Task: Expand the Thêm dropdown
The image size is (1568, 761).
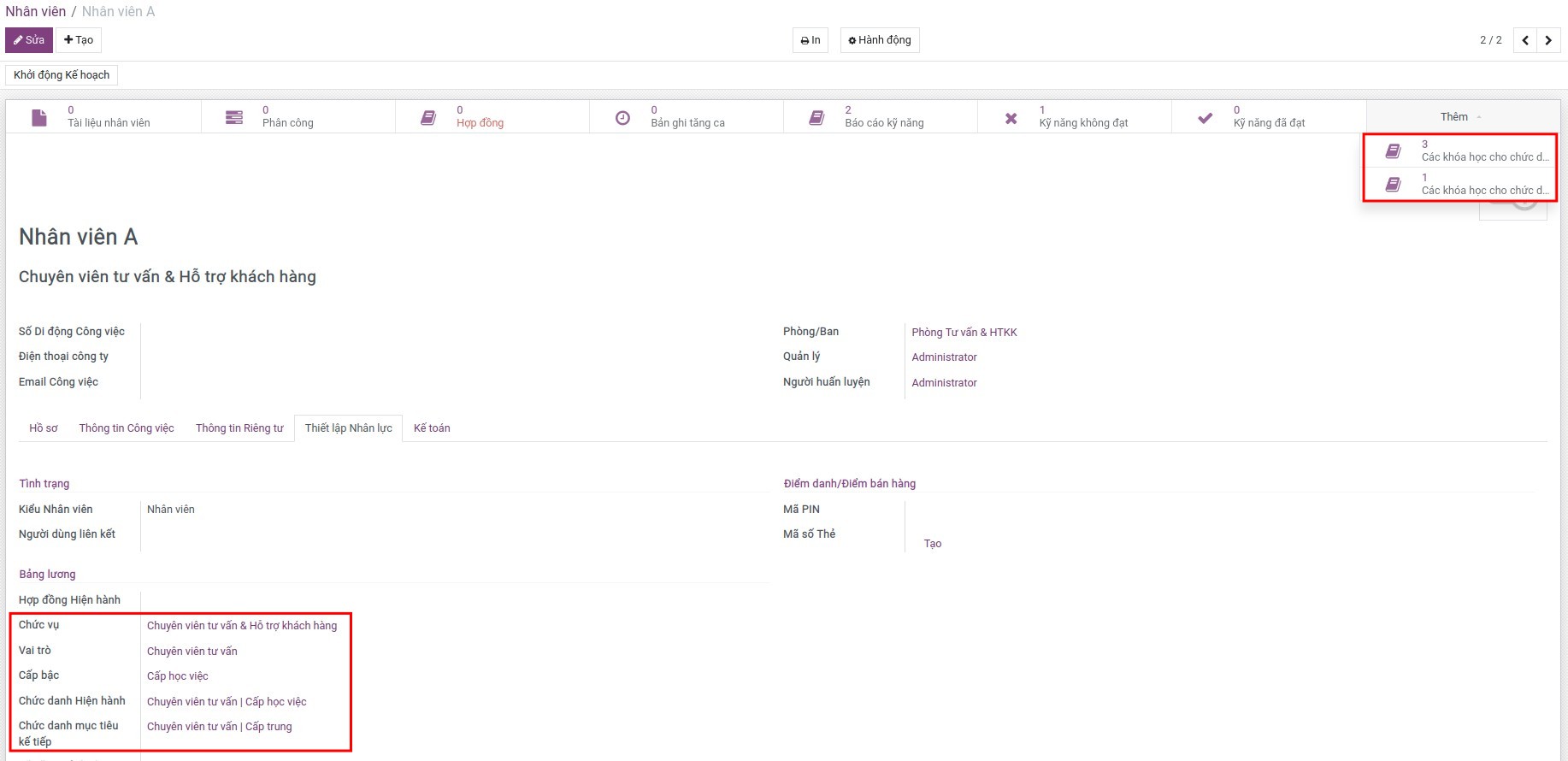Action: (1460, 117)
